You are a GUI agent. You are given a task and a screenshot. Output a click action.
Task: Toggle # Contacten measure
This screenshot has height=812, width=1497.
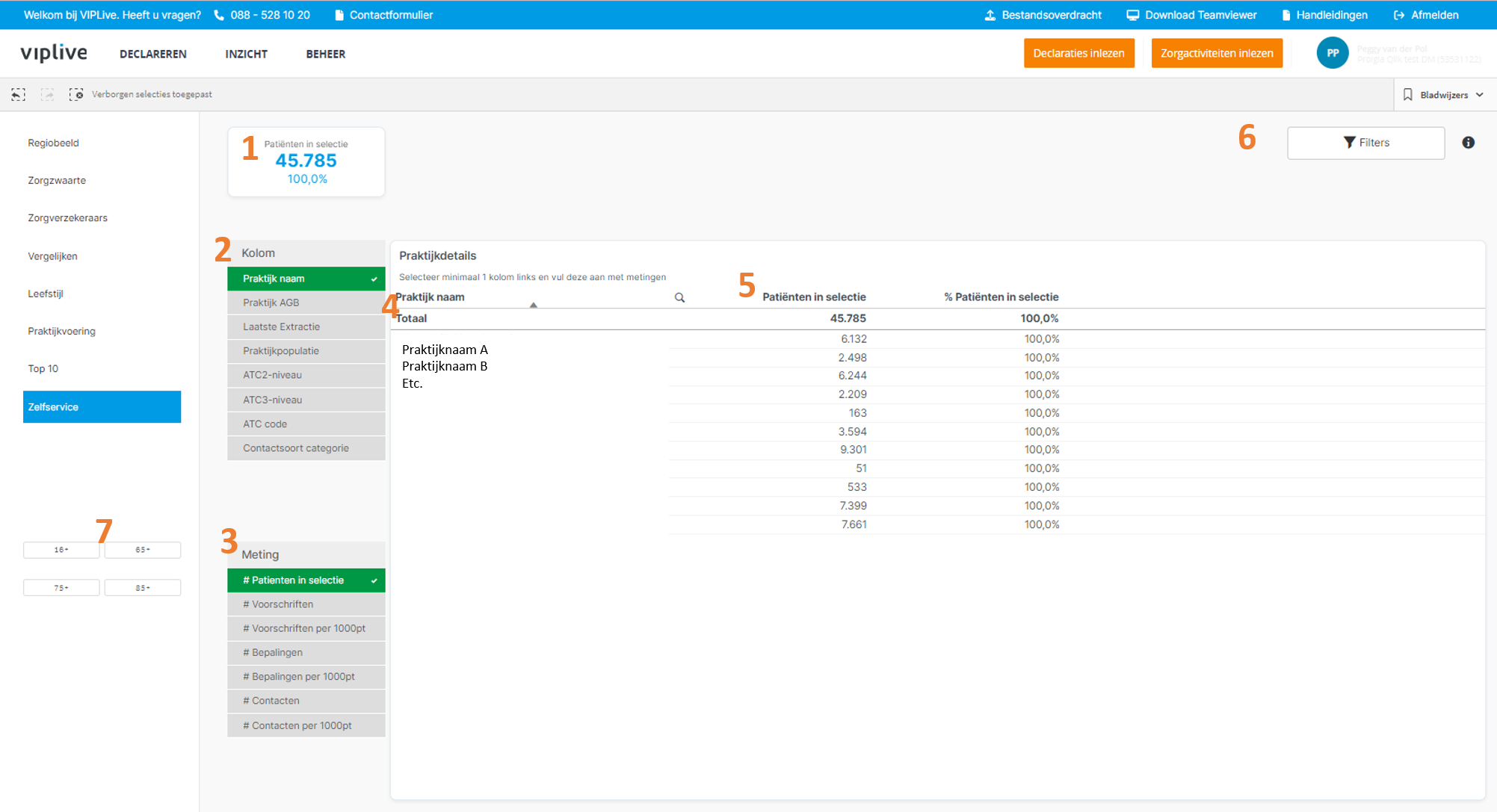(306, 701)
